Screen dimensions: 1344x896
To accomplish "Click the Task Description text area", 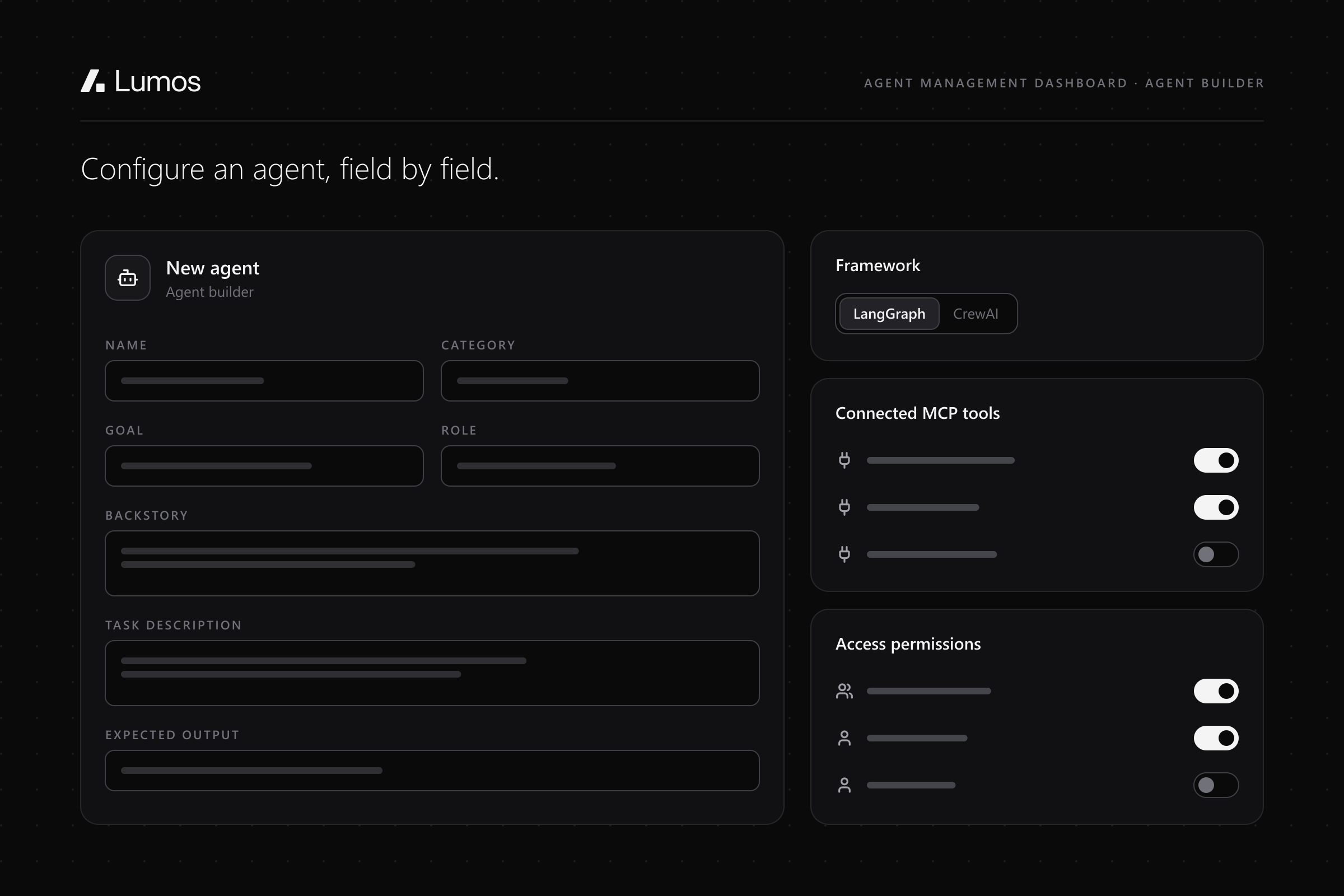I will pyautogui.click(x=432, y=673).
